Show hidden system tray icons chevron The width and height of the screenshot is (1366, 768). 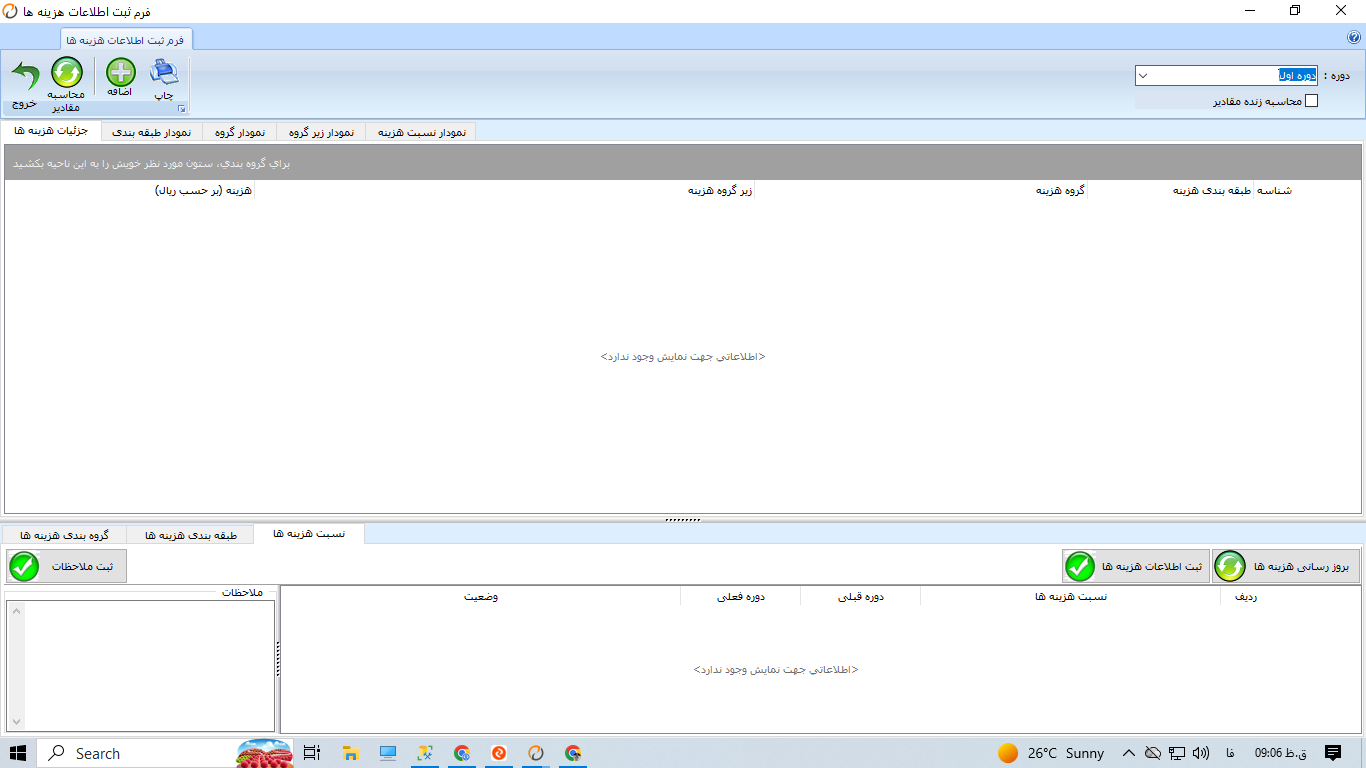pos(1128,753)
